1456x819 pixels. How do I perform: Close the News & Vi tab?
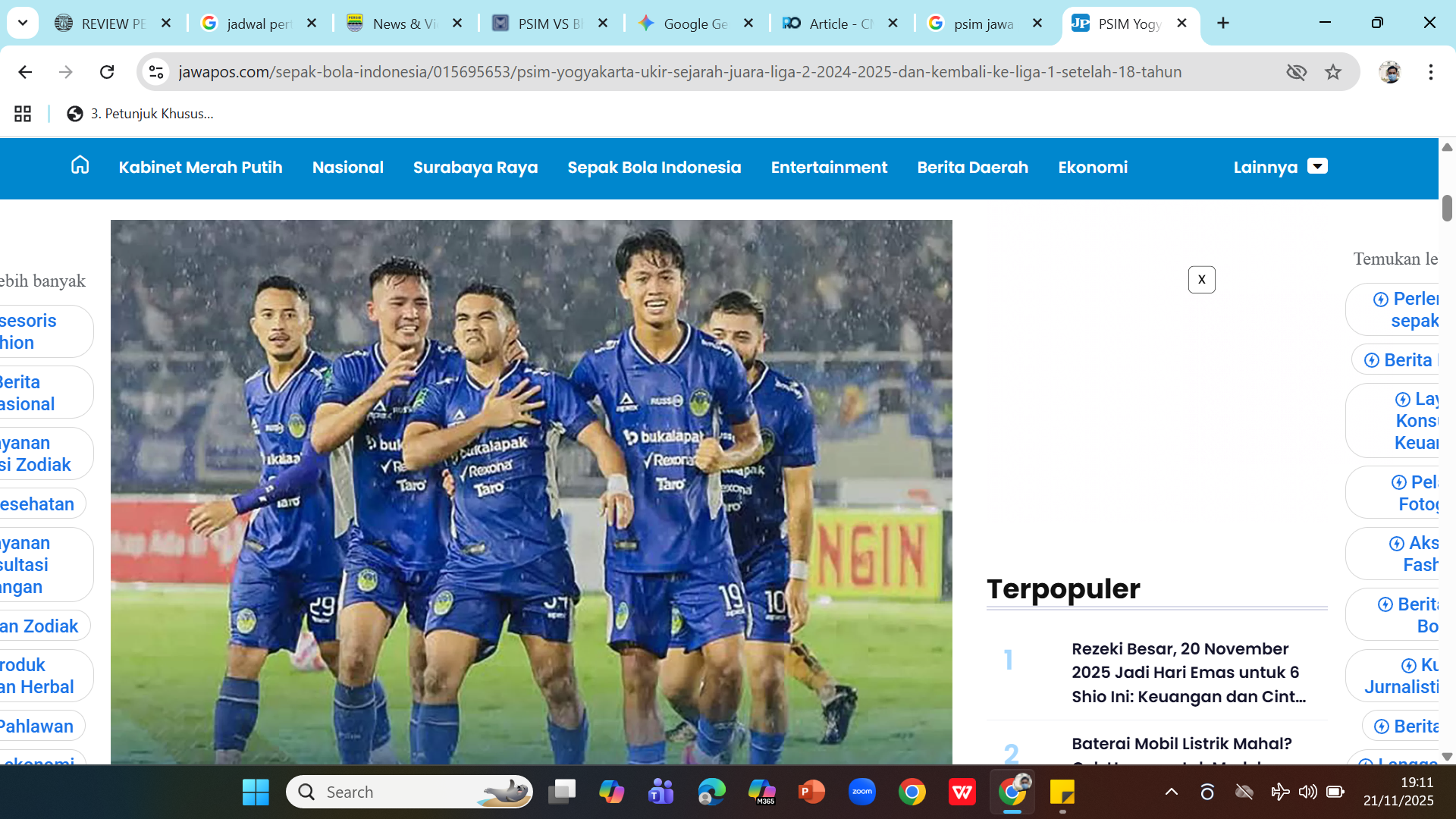(x=457, y=24)
